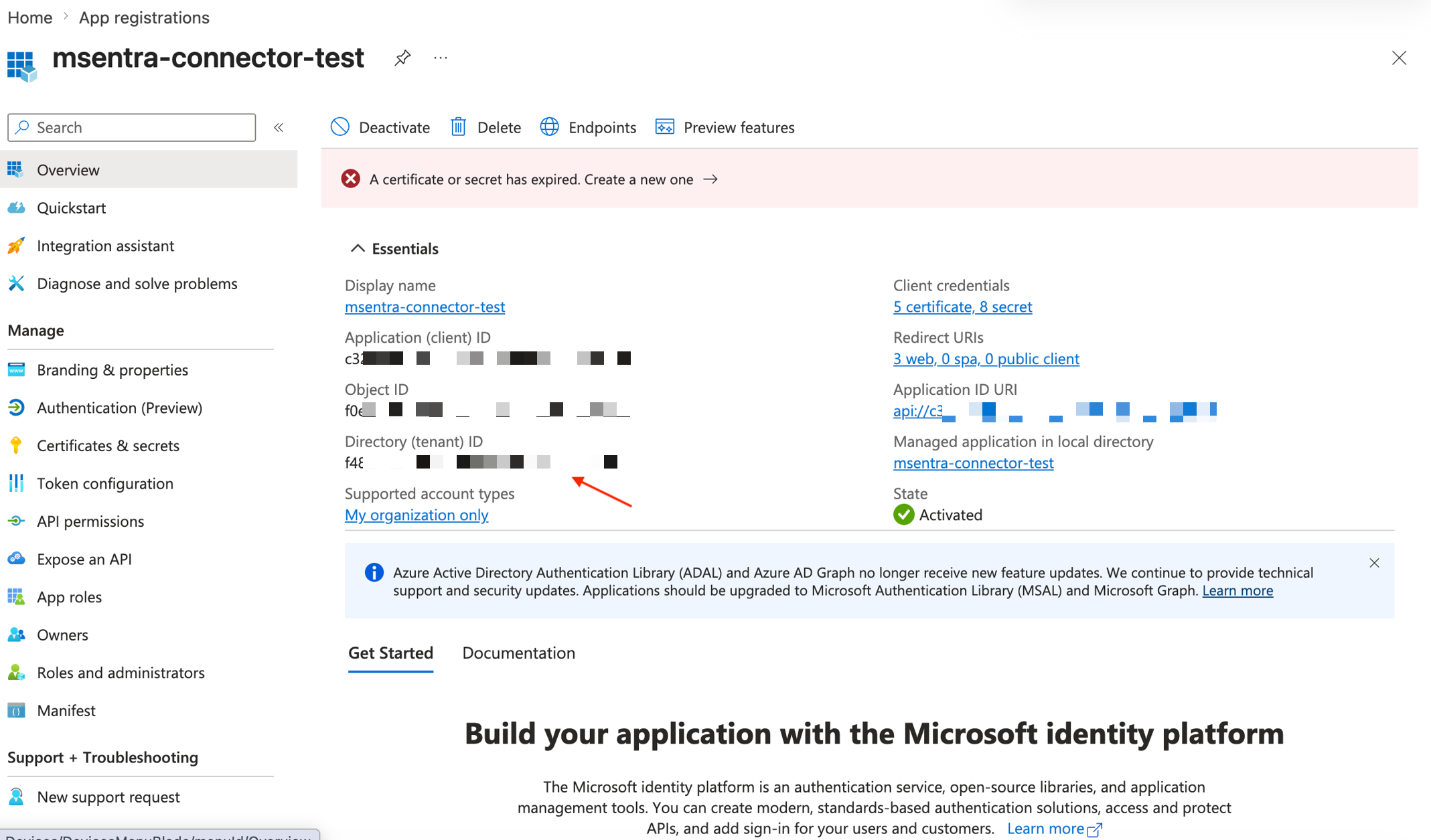Click the Roles and administrators icon
Viewport: 1431px width, 840px height.
coord(17,672)
